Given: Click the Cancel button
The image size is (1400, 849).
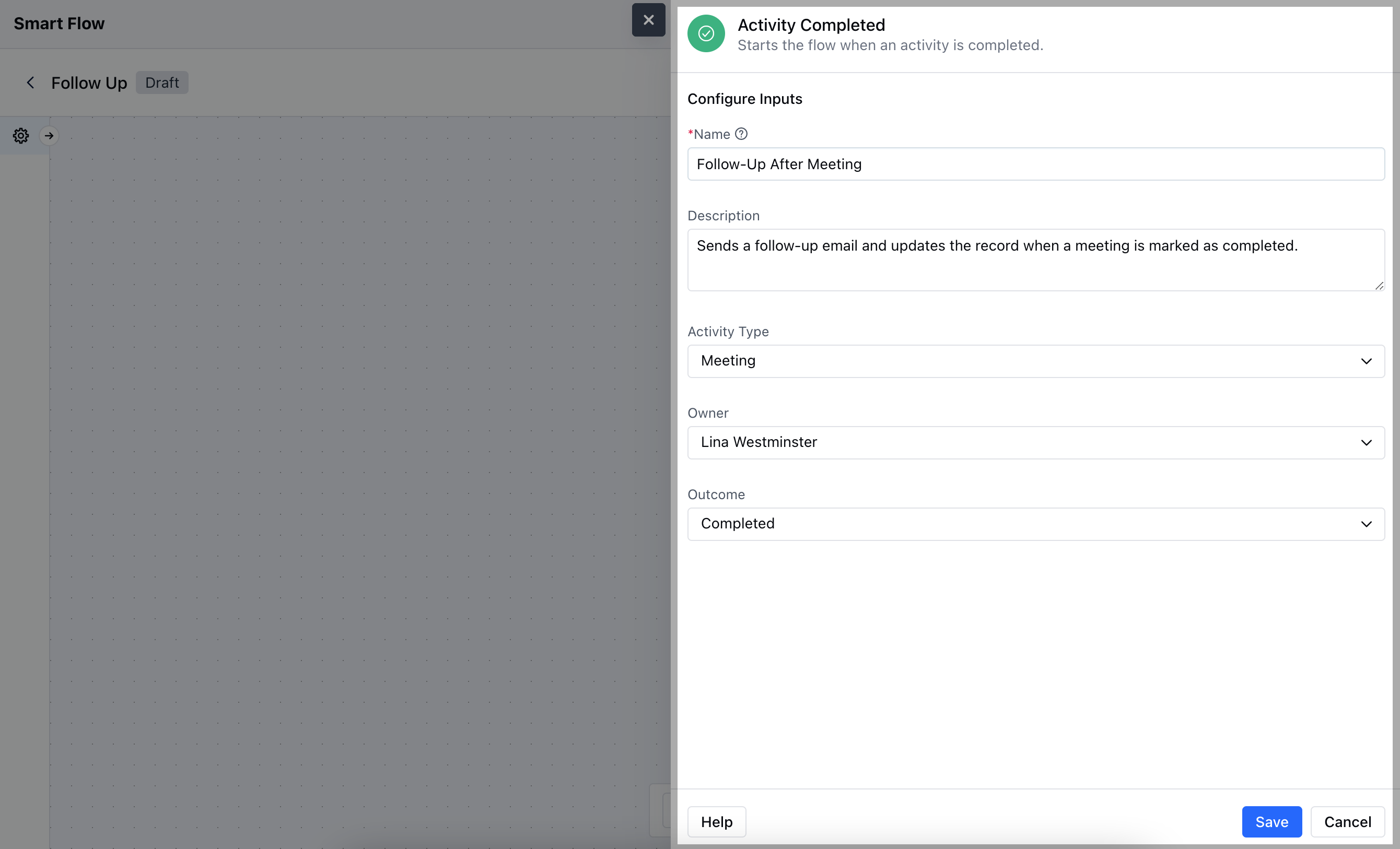Looking at the screenshot, I should point(1347,821).
